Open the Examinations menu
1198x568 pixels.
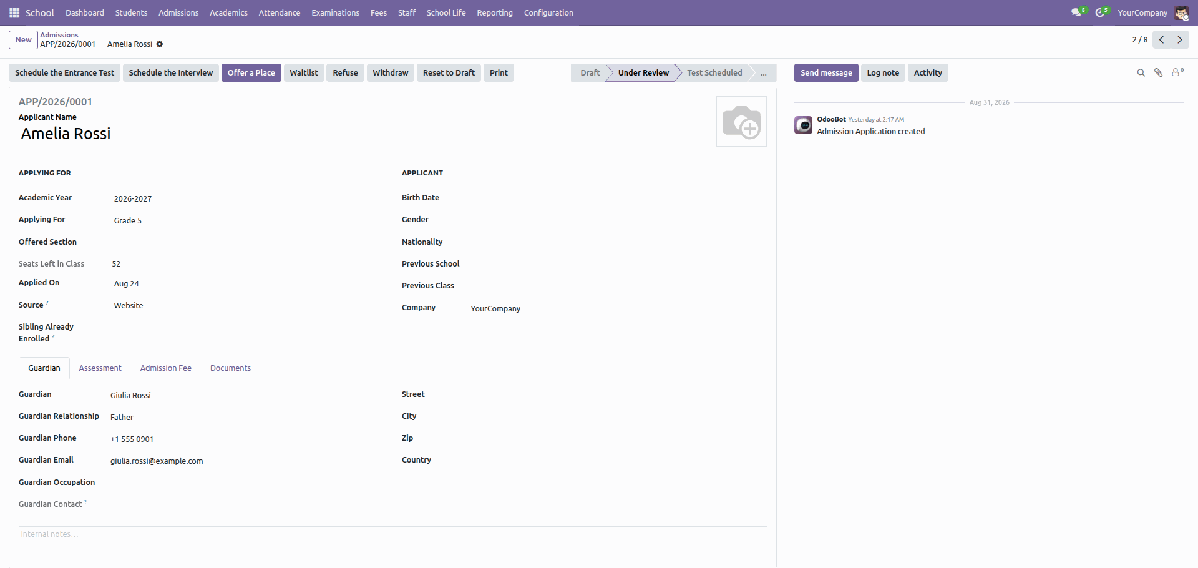pos(335,13)
